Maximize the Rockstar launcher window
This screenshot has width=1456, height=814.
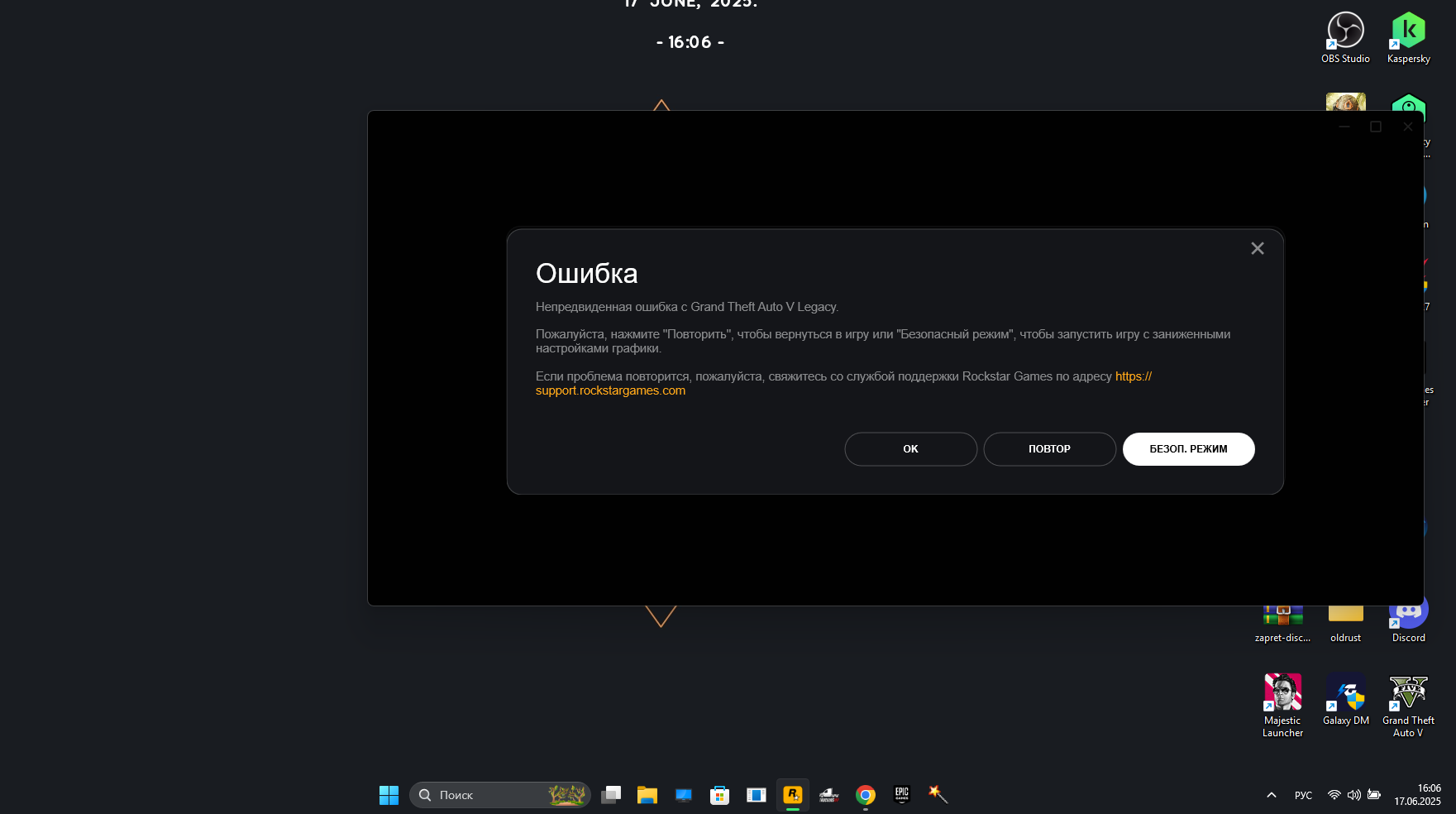point(1376,127)
